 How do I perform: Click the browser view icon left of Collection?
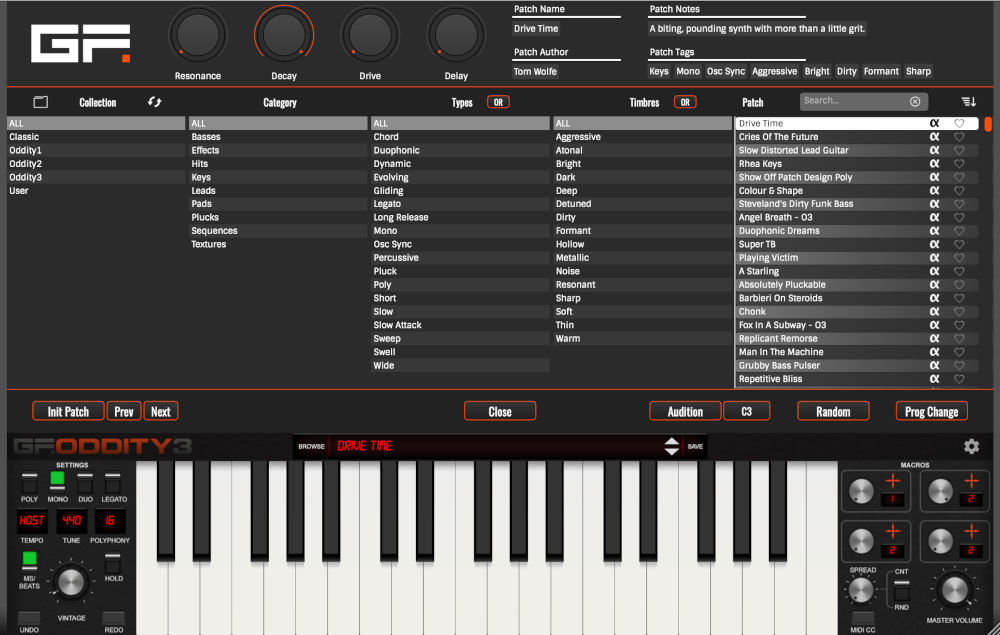[40, 102]
